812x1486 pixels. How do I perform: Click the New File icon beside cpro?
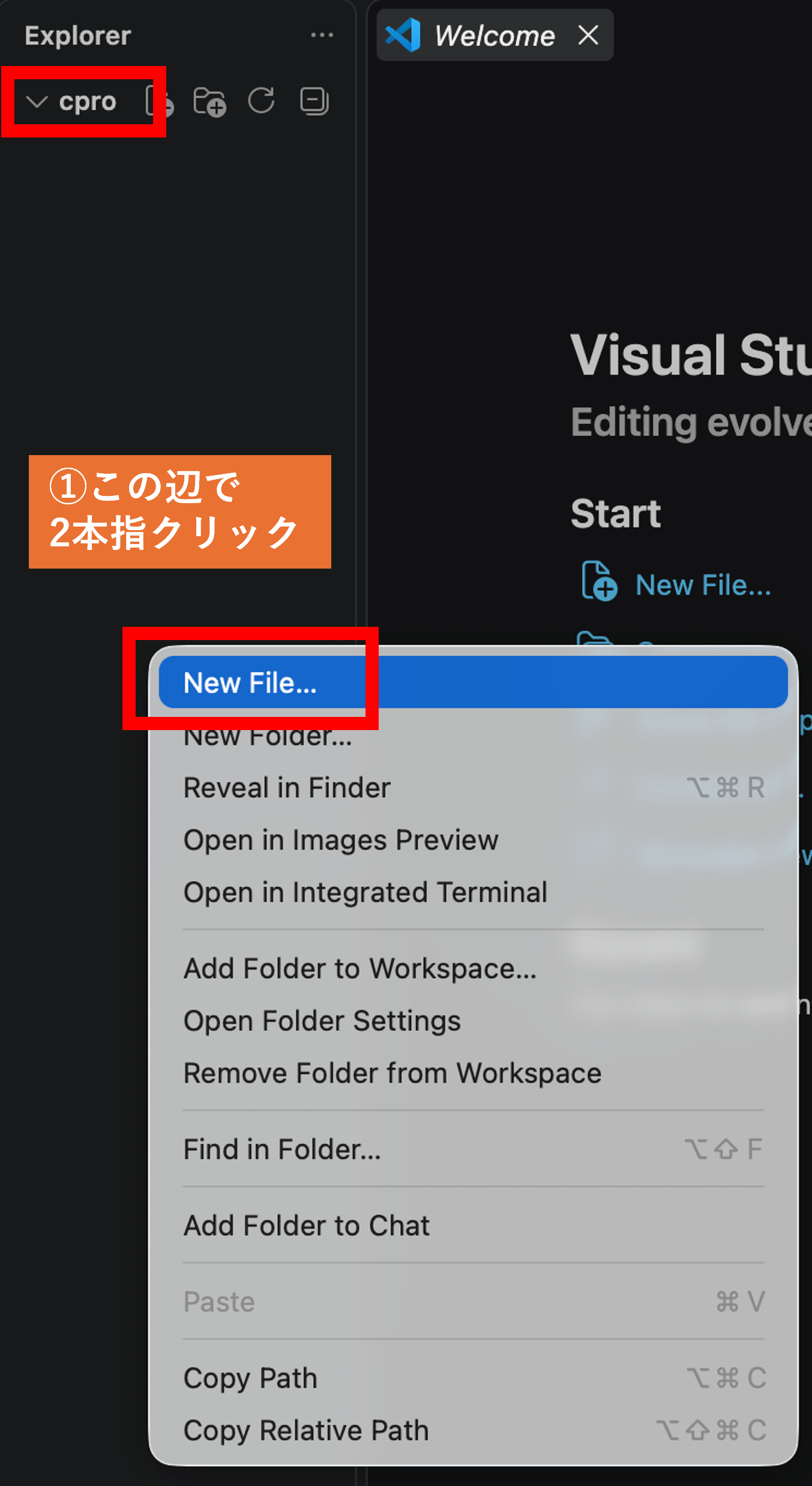(159, 101)
